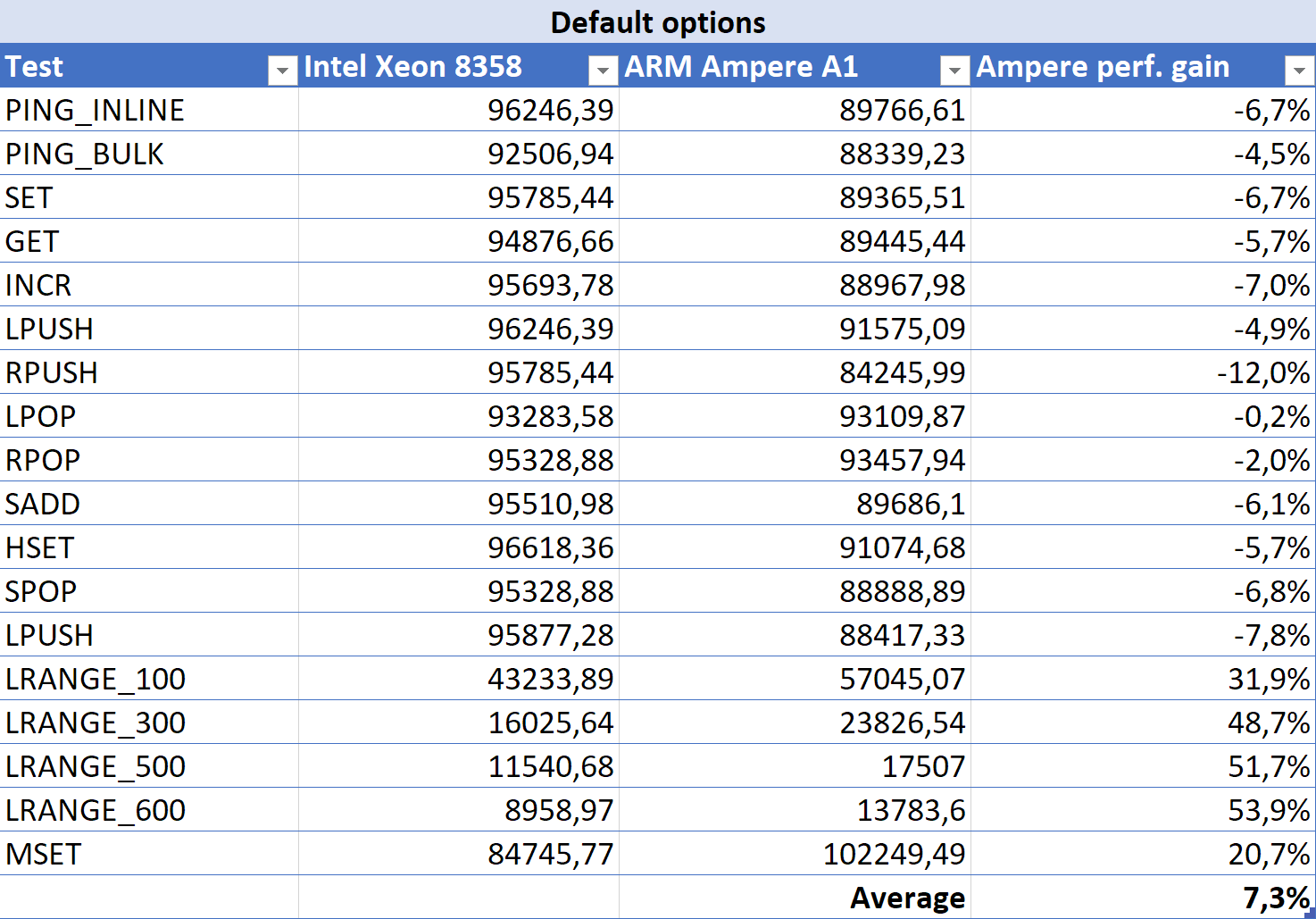Image resolution: width=1316 pixels, height=919 pixels.
Task: Select Ampere value 93457,94
Action: [795, 460]
